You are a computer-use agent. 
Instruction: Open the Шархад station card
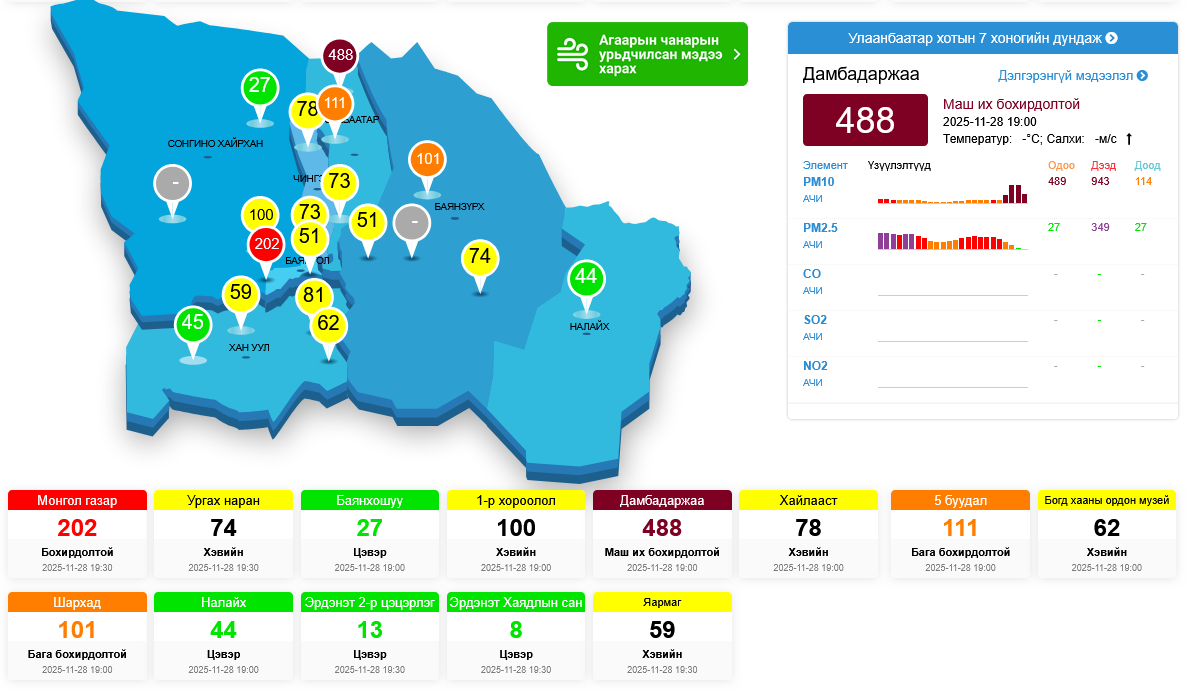click(x=77, y=636)
